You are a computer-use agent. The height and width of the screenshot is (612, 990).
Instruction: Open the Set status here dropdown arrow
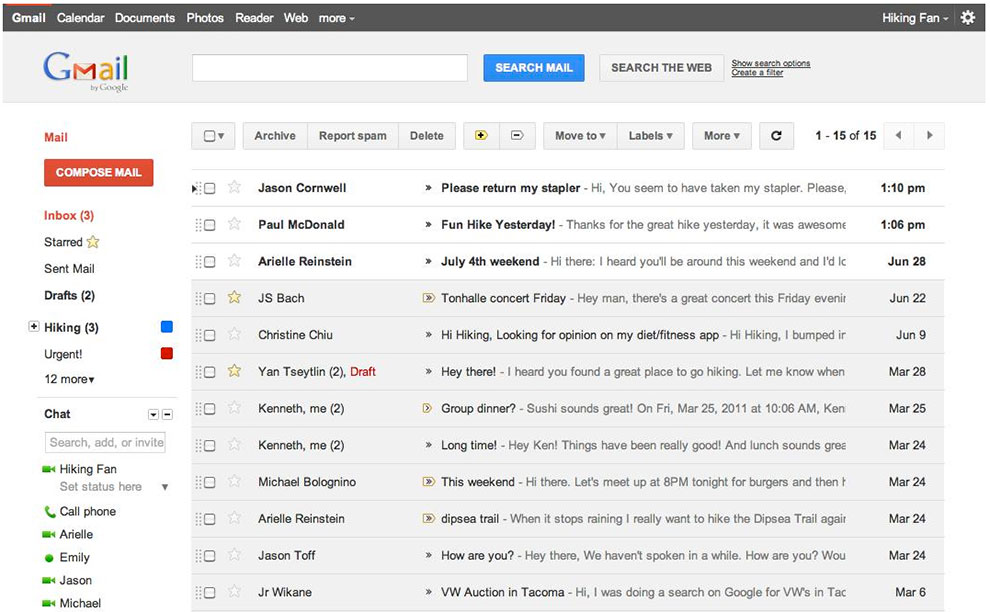pyautogui.click(x=165, y=487)
